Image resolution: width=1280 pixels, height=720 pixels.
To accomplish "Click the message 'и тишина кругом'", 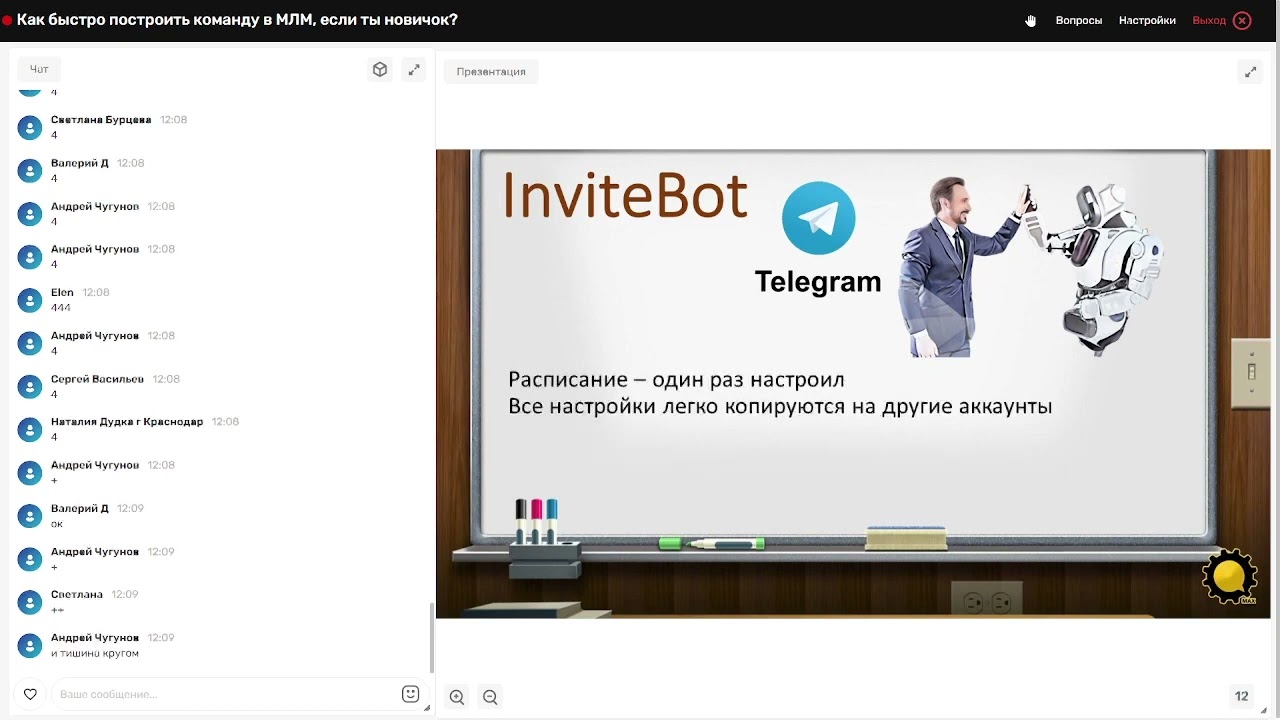I will click(x=95, y=654).
